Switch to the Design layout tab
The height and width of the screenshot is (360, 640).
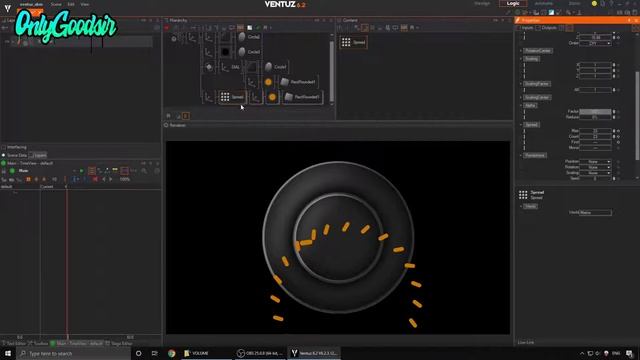click(482, 3)
